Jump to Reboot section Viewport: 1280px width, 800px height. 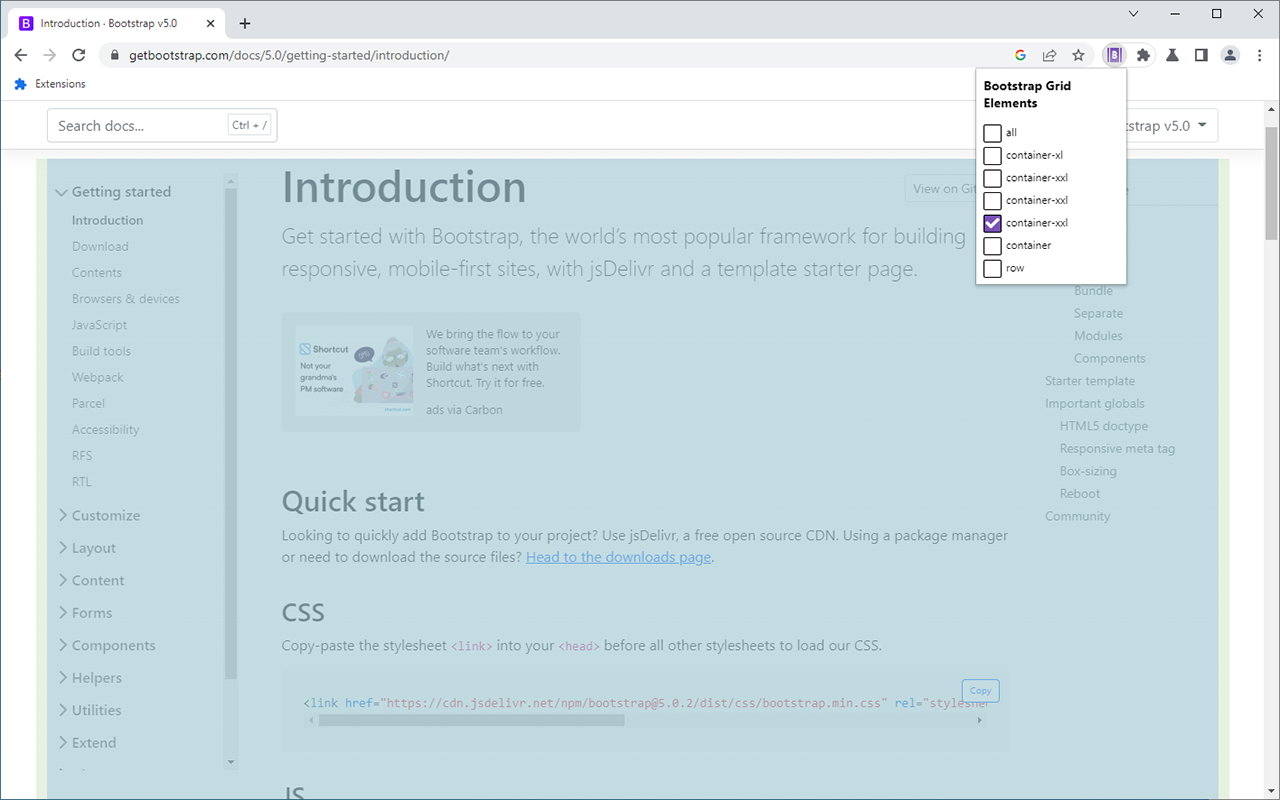pos(1080,494)
